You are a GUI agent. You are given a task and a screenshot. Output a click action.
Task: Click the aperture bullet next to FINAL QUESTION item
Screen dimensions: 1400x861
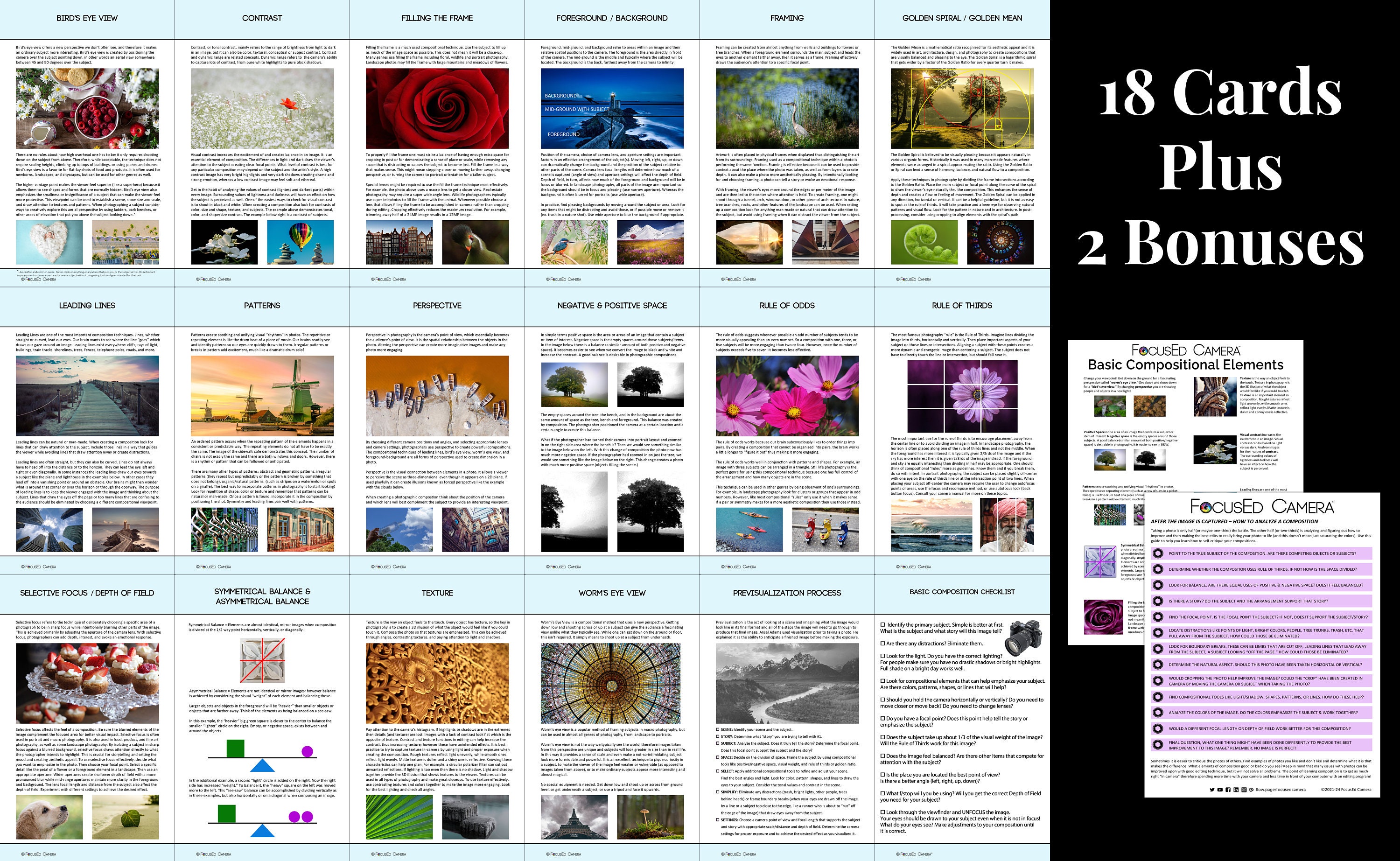tap(1158, 744)
